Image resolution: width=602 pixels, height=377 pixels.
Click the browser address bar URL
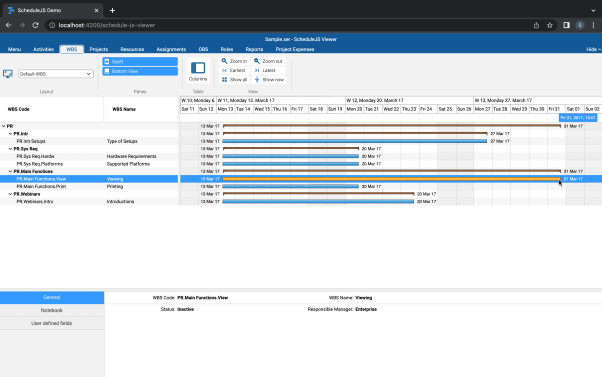click(107, 25)
